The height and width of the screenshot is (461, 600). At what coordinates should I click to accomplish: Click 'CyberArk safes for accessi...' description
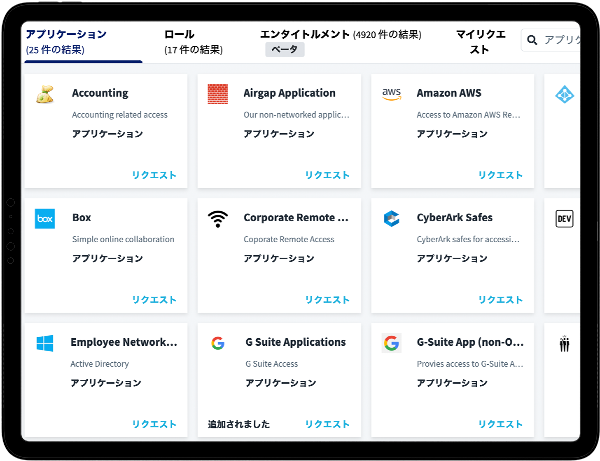[x=468, y=239]
